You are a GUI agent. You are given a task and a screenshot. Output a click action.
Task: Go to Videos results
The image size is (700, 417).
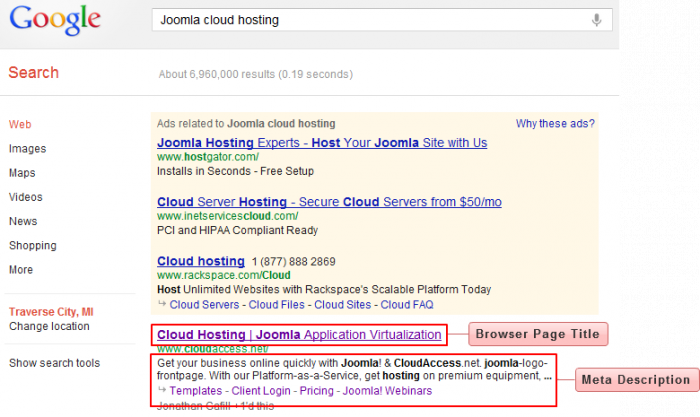[26, 197]
